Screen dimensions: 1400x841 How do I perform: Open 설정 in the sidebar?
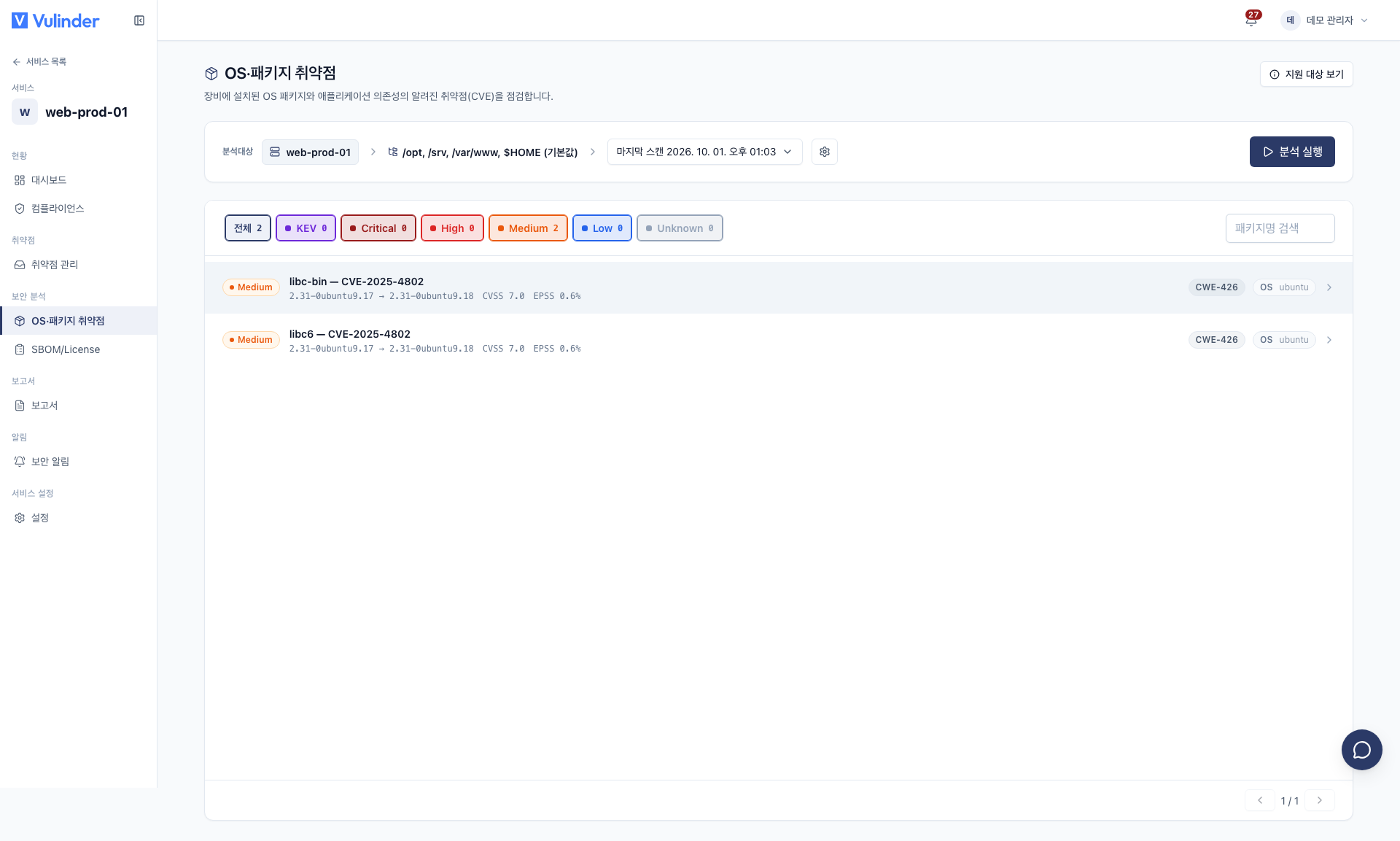[78, 518]
